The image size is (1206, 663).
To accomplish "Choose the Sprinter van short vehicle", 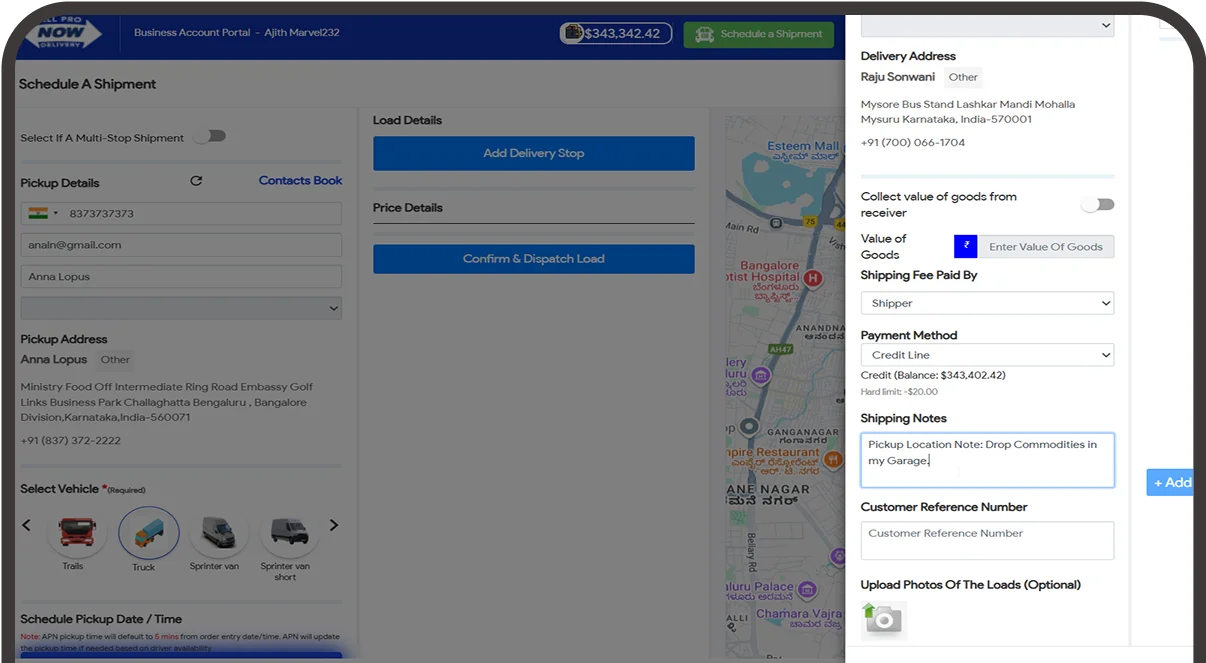I will [288, 533].
